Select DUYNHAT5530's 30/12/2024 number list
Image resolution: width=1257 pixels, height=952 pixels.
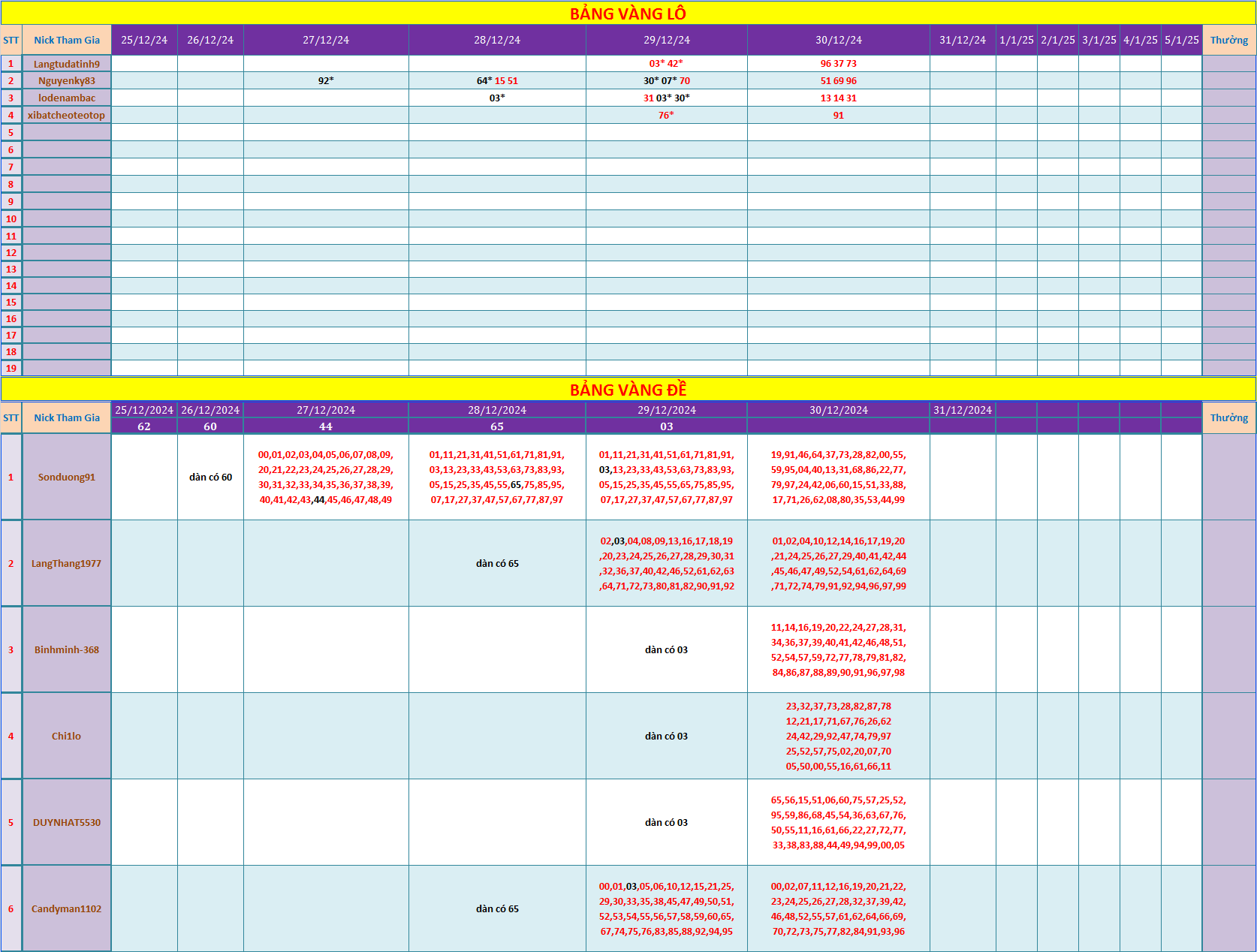pos(839,822)
